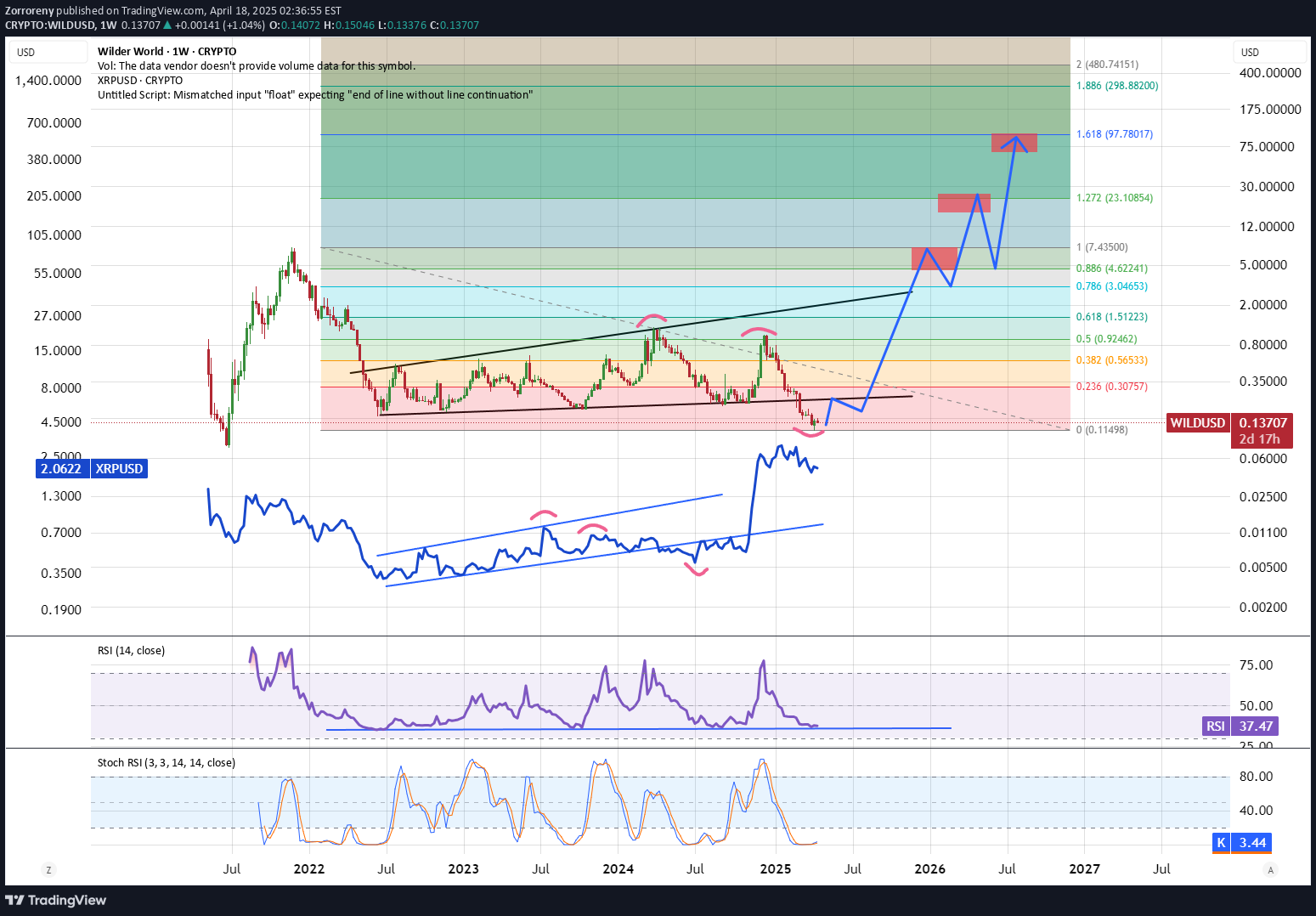The image size is (1316, 916).
Task: Click the 80.00 level on Stoch RSI scale
Action: (1256, 777)
